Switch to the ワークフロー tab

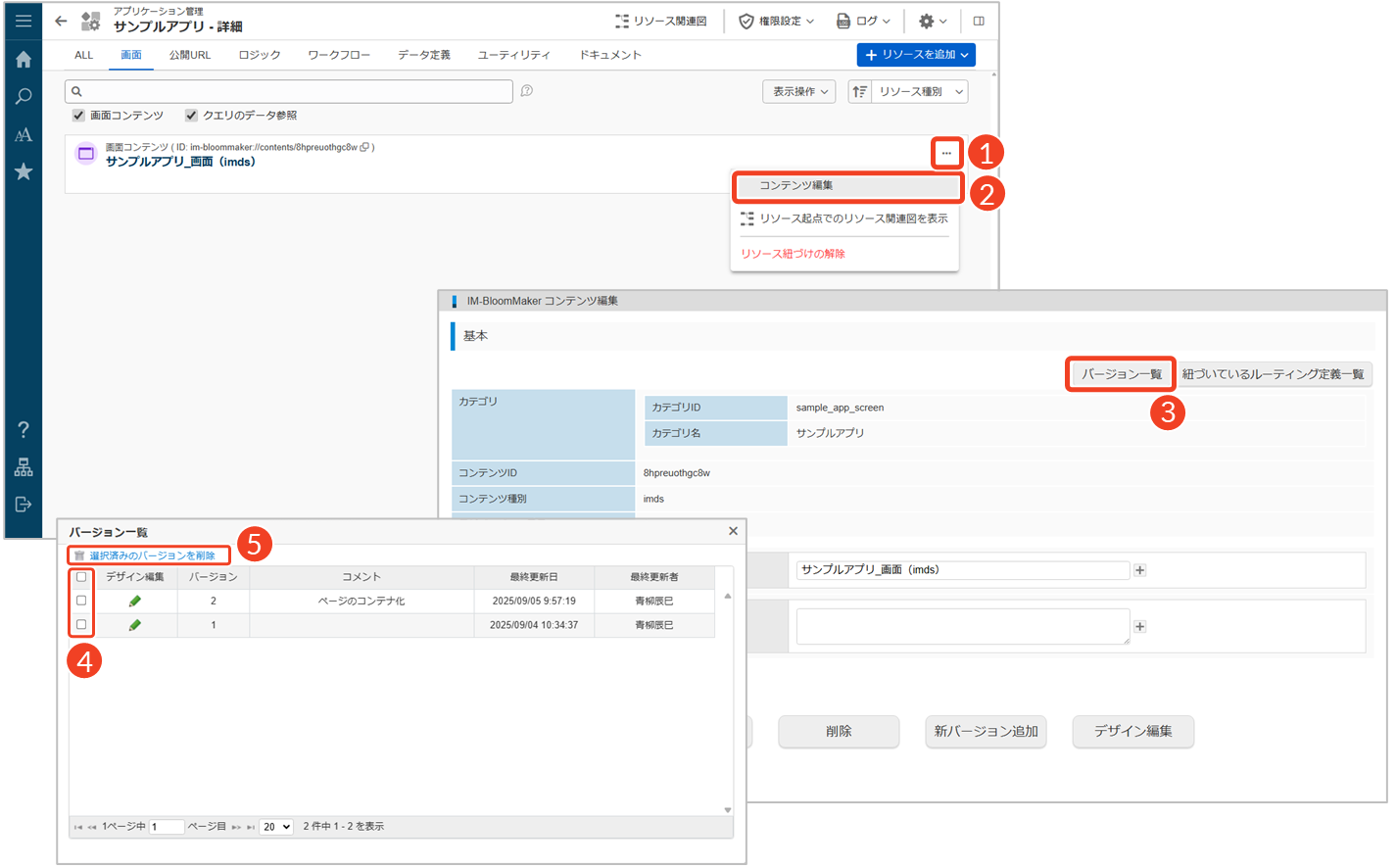339,55
